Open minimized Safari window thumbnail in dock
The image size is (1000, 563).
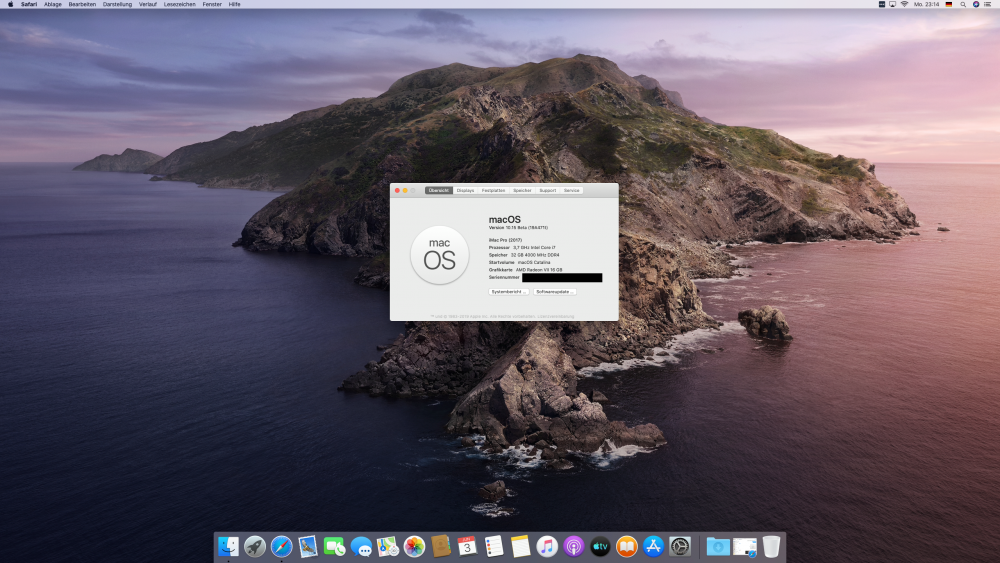(745, 546)
